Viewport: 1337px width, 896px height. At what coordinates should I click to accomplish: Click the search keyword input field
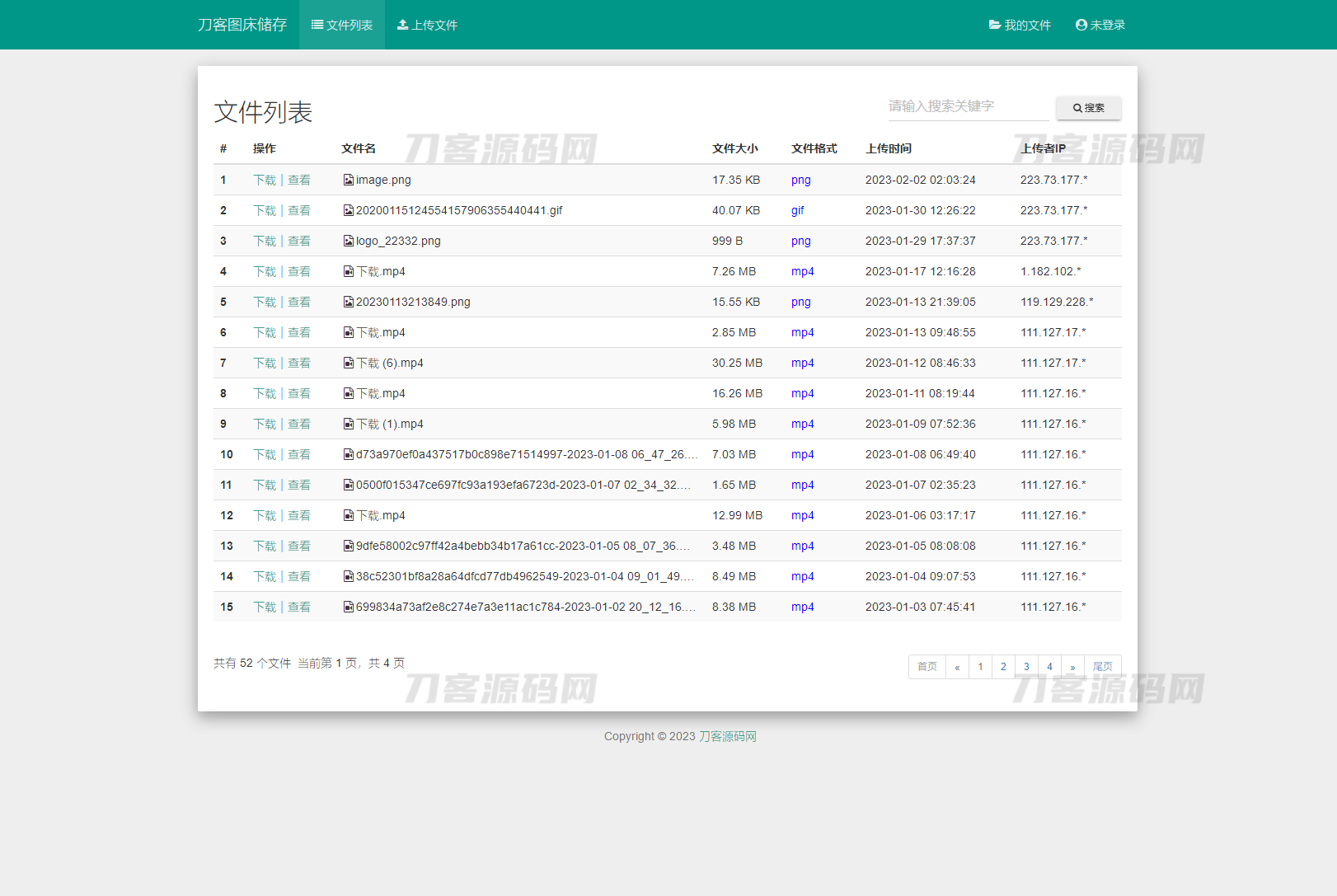[969, 106]
